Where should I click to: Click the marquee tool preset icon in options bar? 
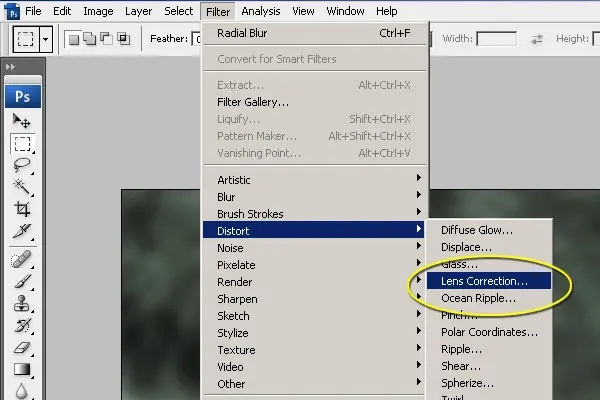click(26, 39)
